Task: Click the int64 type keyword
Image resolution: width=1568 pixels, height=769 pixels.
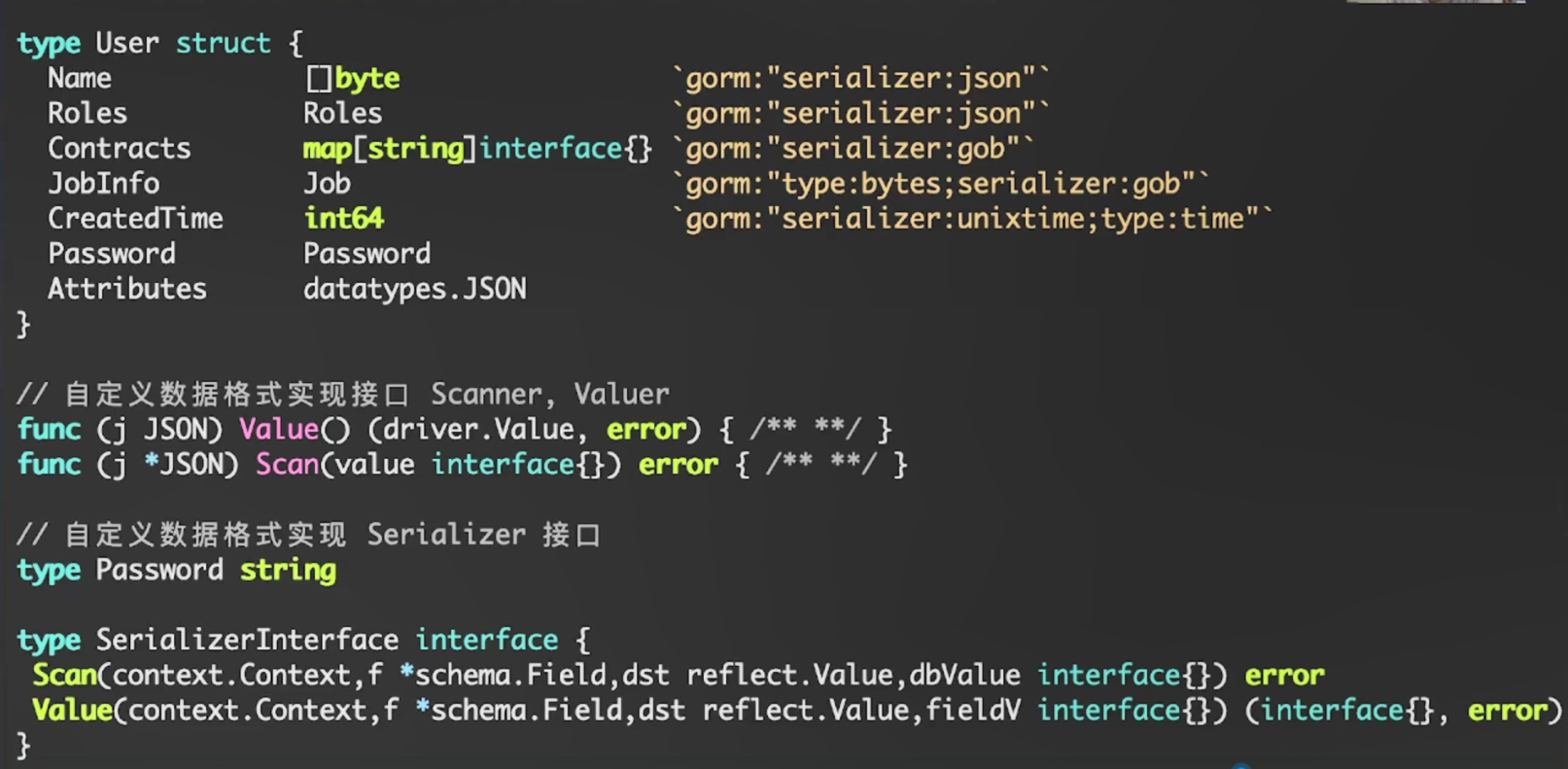Action: [344, 219]
